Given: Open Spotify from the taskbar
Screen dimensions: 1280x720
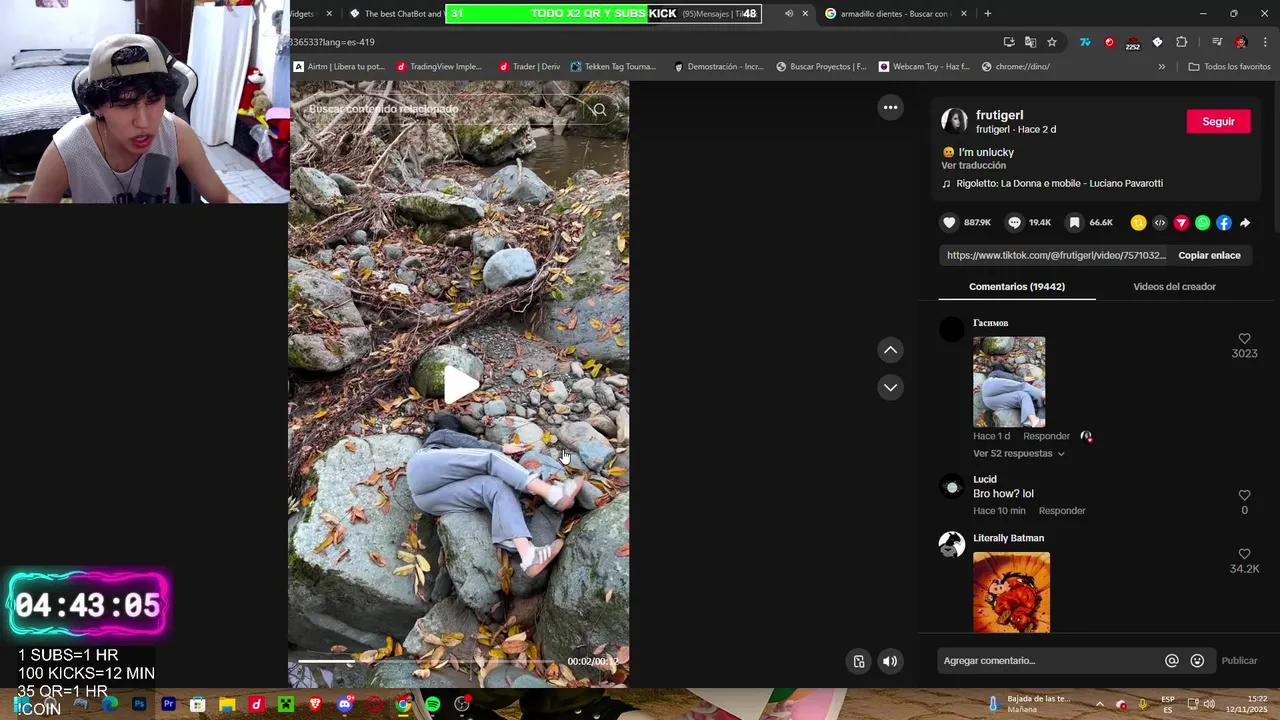Looking at the screenshot, I should pyautogui.click(x=432, y=705).
